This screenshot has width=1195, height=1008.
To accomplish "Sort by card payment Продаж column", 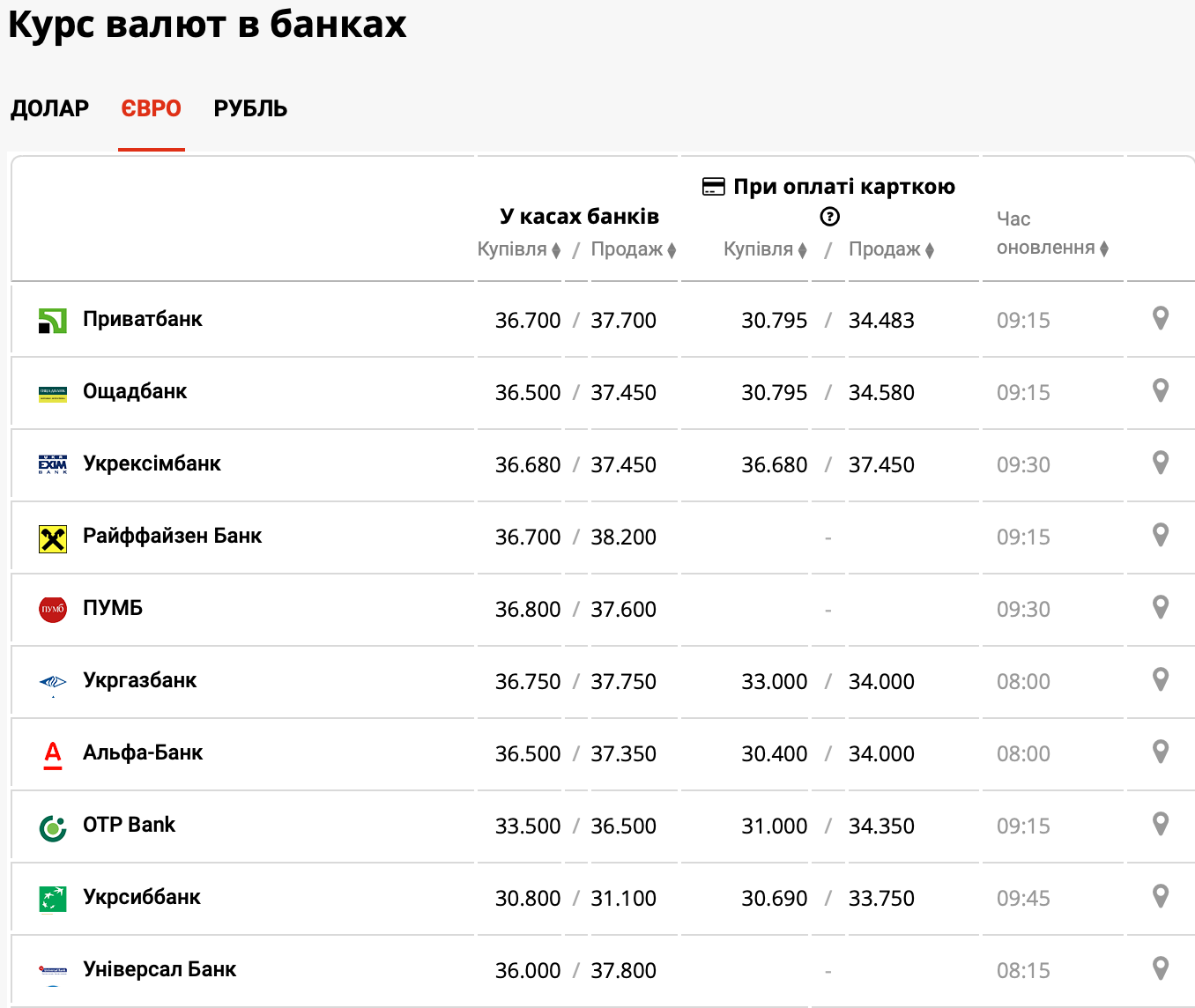I will (891, 249).
